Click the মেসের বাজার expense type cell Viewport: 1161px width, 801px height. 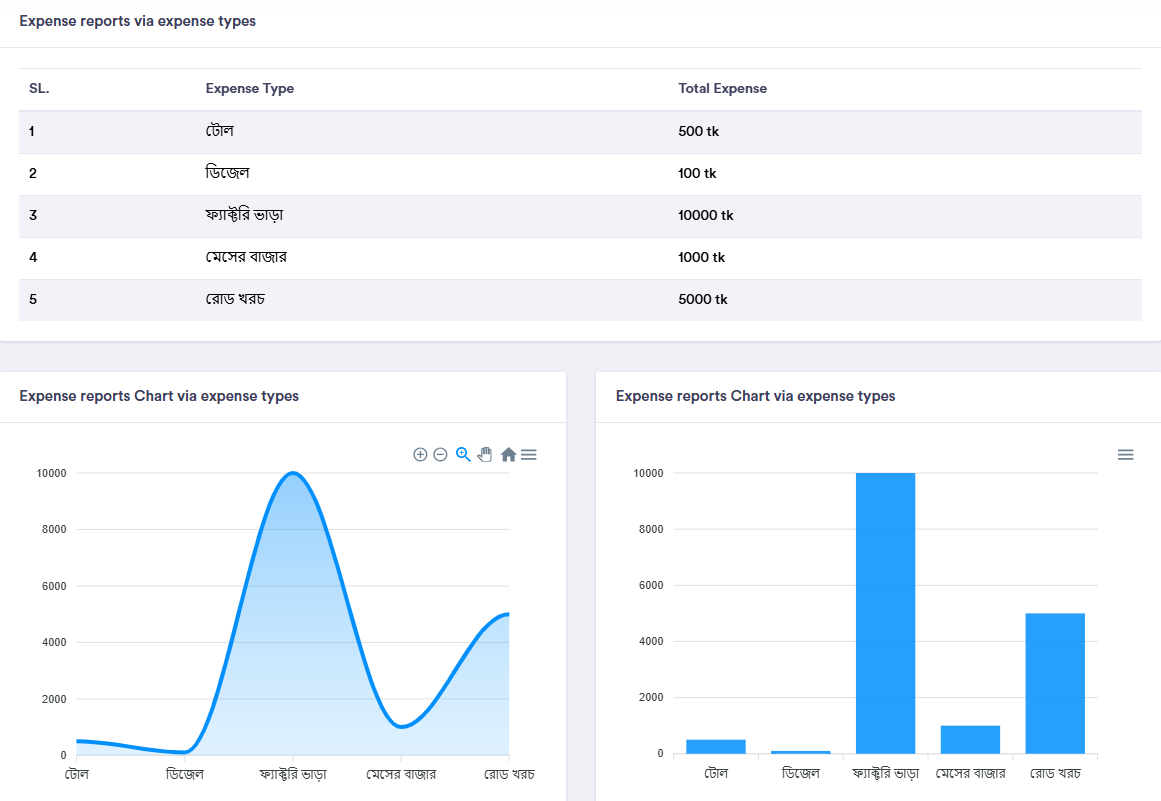(246, 257)
